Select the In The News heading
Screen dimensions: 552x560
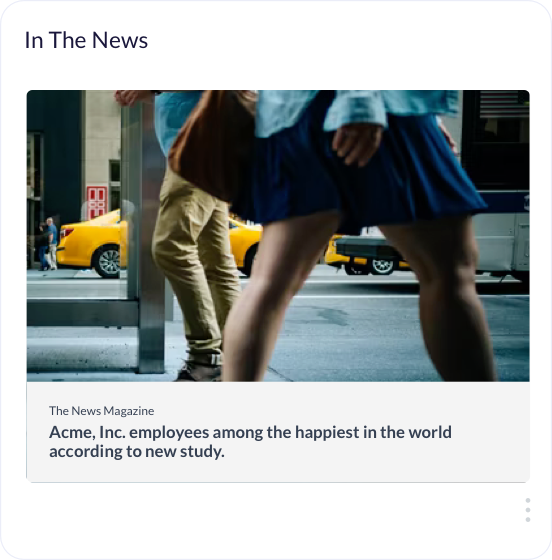(x=86, y=40)
